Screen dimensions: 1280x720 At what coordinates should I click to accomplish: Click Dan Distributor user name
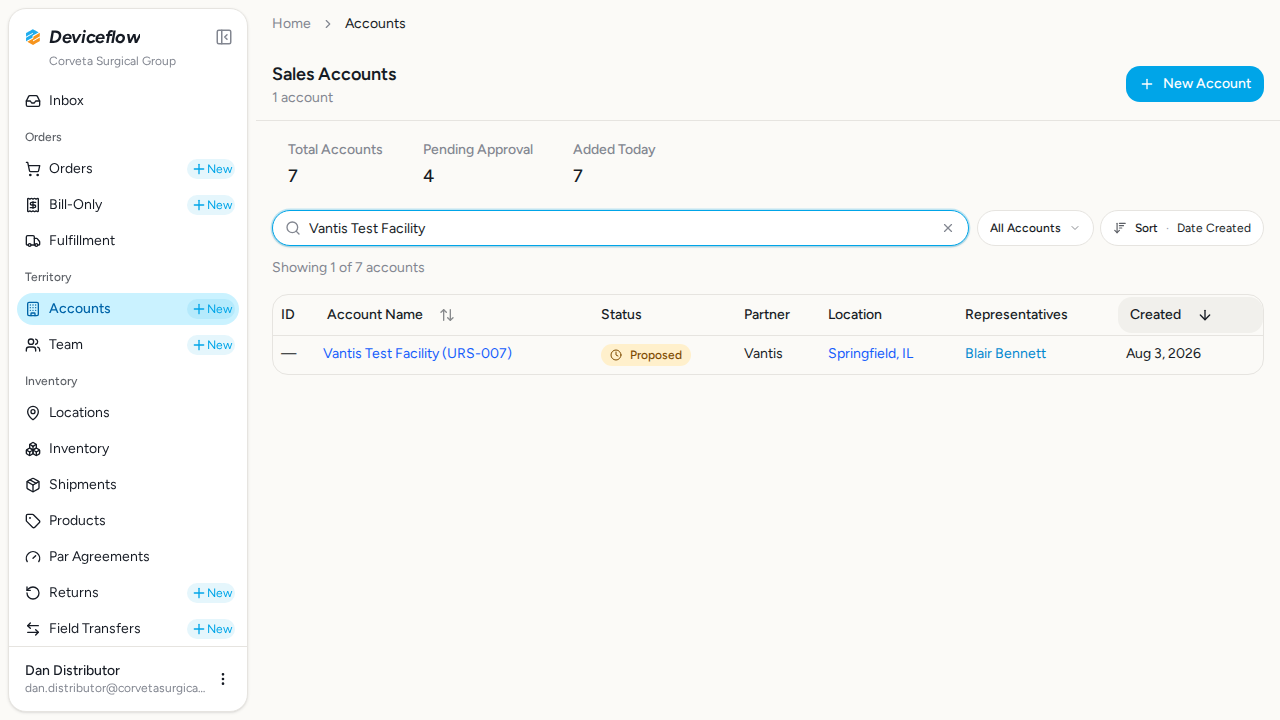click(x=72, y=670)
